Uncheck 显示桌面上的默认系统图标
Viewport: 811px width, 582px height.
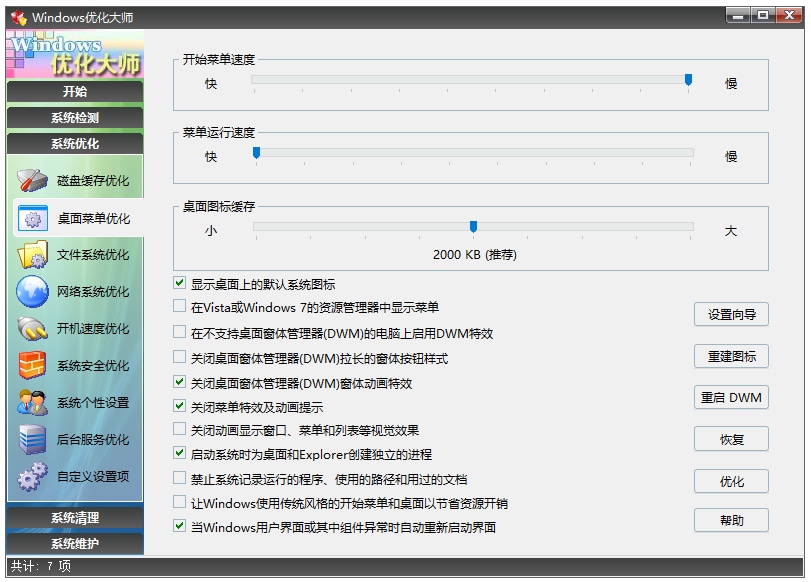pyautogui.click(x=178, y=284)
